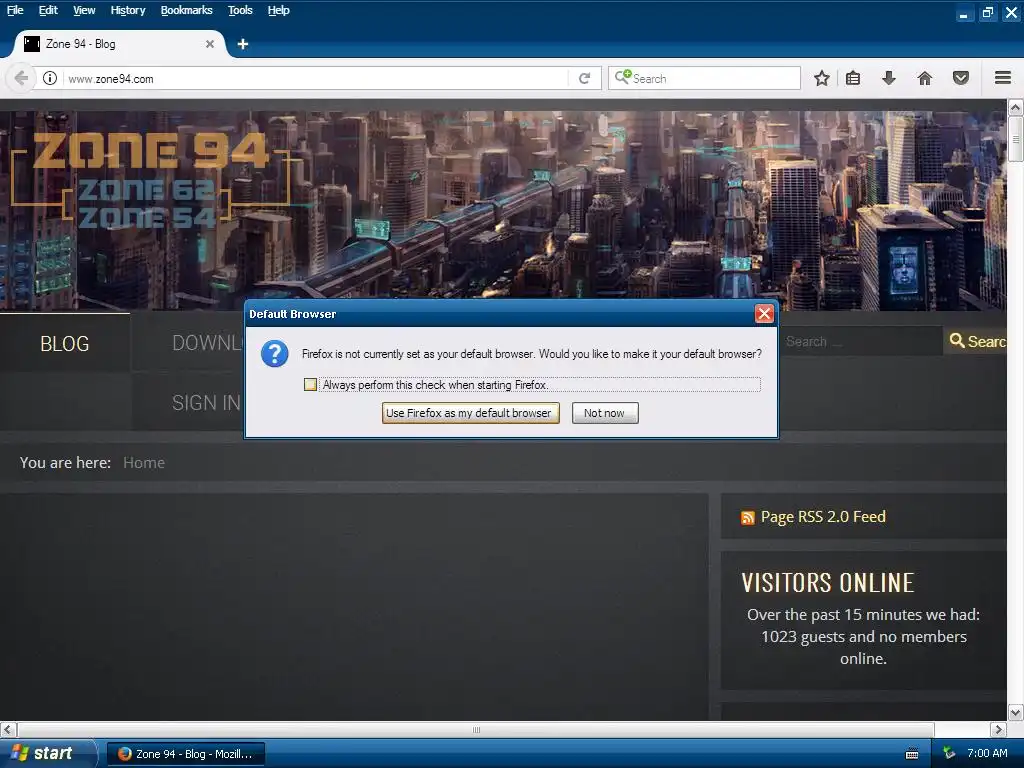Click the 7:00 AM system clock

pyautogui.click(x=987, y=754)
